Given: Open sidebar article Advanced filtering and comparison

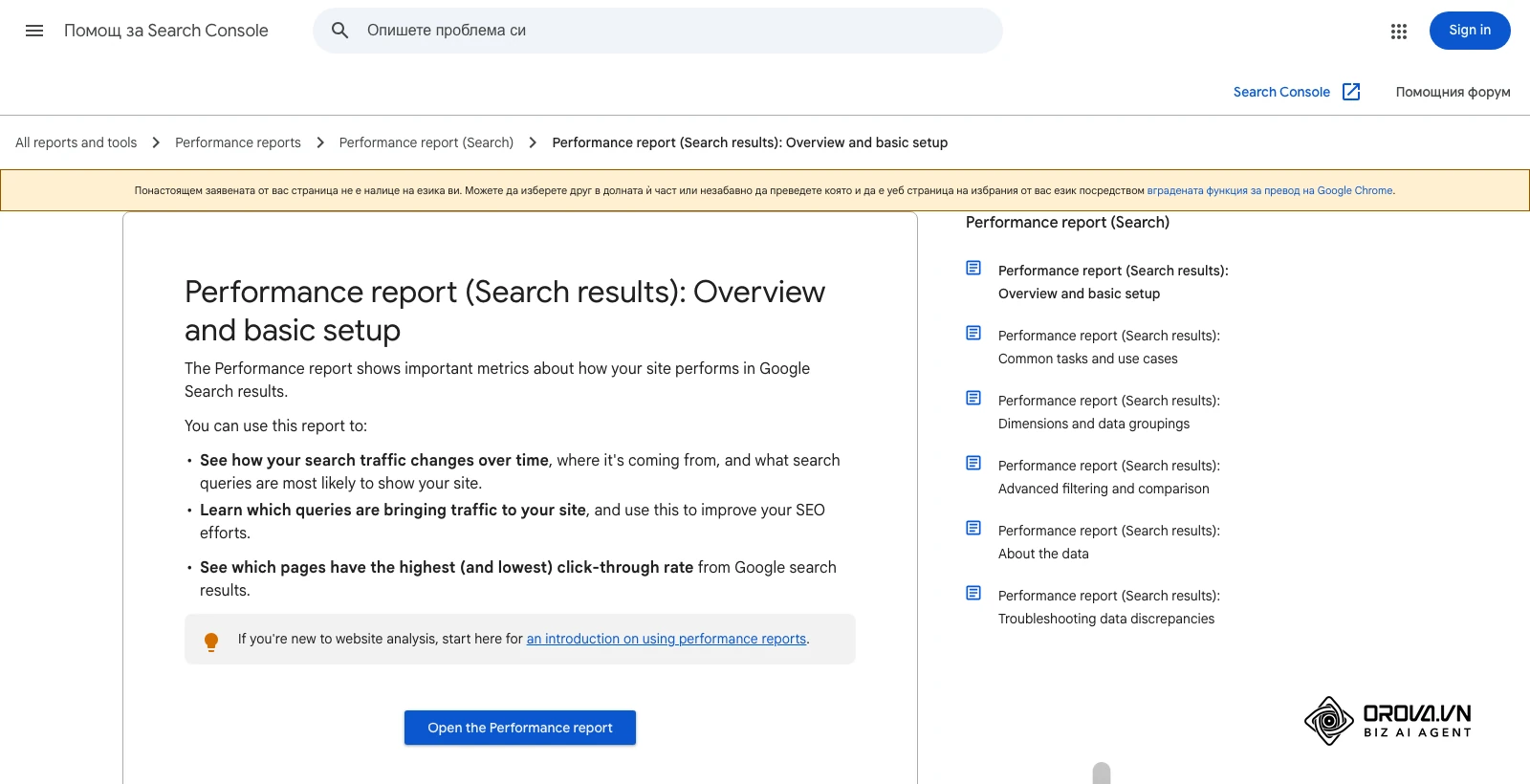Looking at the screenshot, I should pyautogui.click(x=1109, y=477).
